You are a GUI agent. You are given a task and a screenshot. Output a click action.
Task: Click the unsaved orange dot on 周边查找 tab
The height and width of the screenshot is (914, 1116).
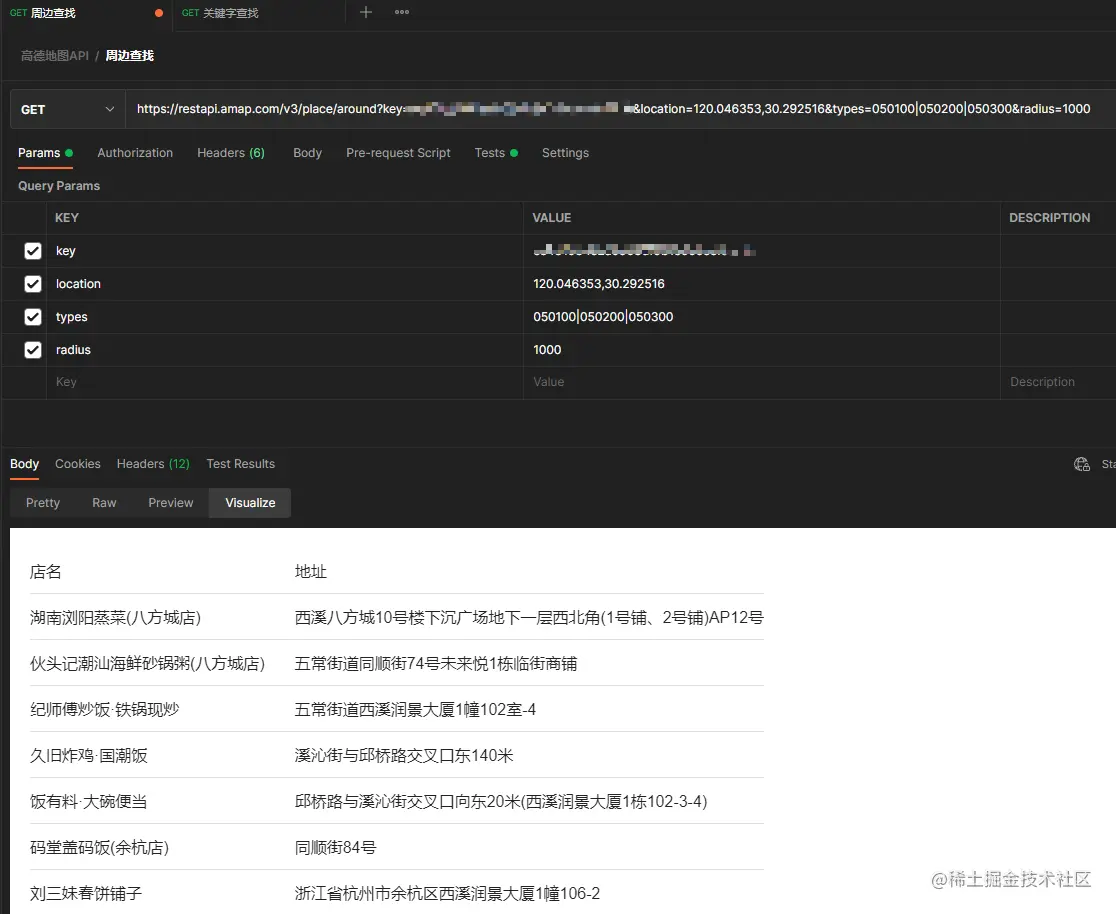[159, 13]
